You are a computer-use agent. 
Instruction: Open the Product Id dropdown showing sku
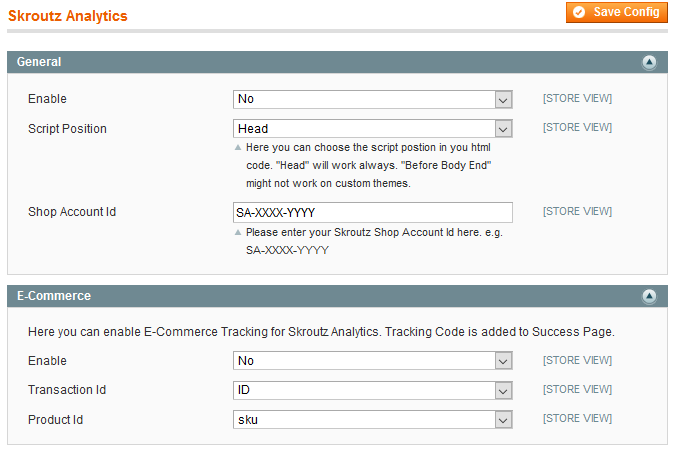(373, 420)
